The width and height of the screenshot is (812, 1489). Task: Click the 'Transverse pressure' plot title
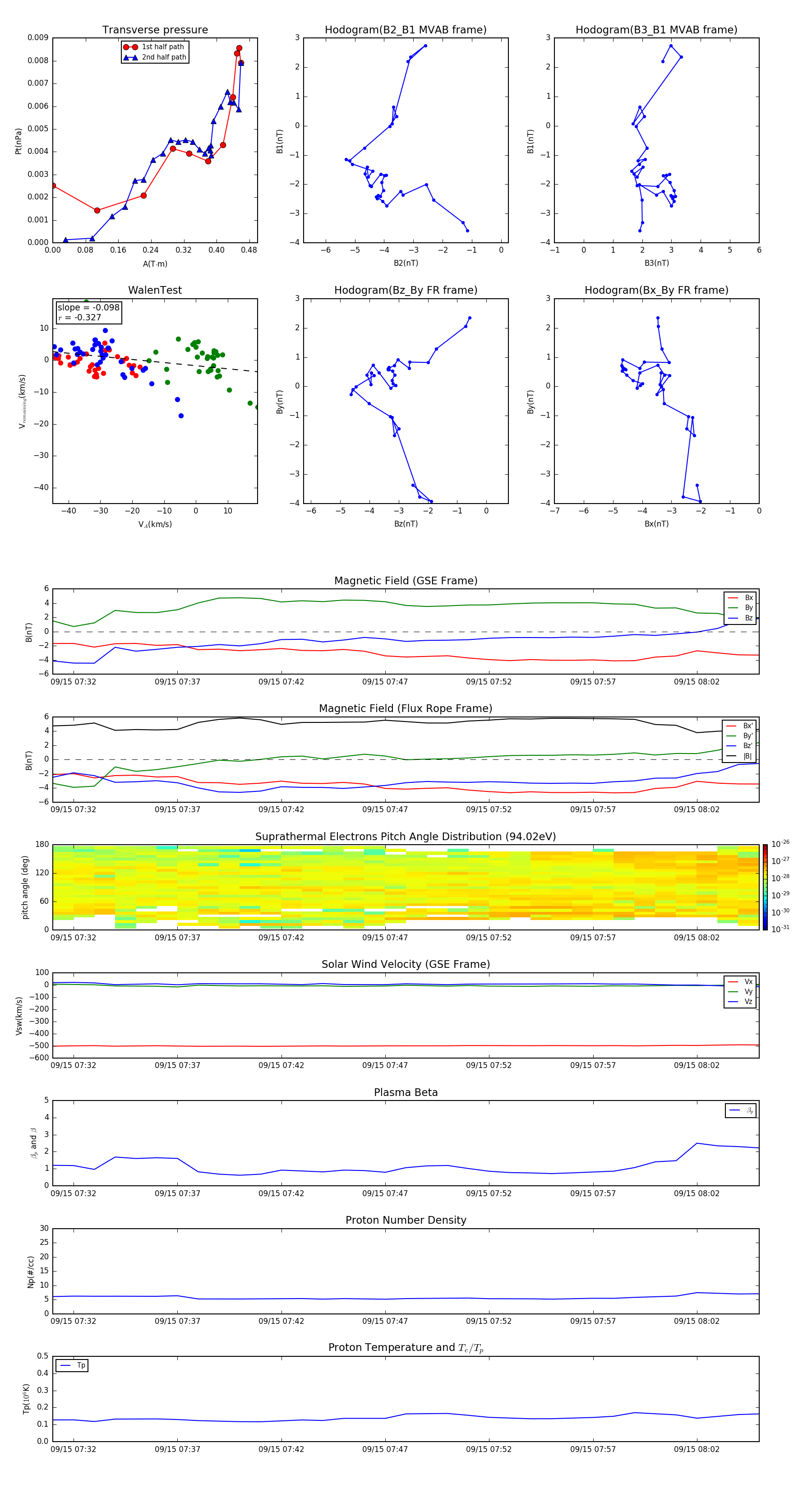coord(155,30)
